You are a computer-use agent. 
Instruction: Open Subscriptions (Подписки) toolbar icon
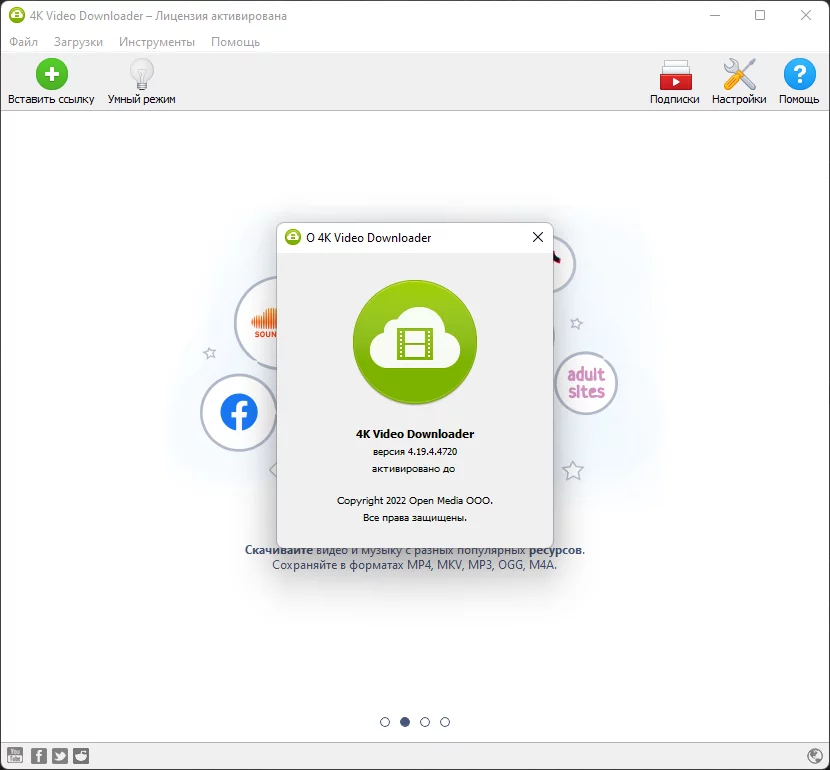click(x=675, y=75)
